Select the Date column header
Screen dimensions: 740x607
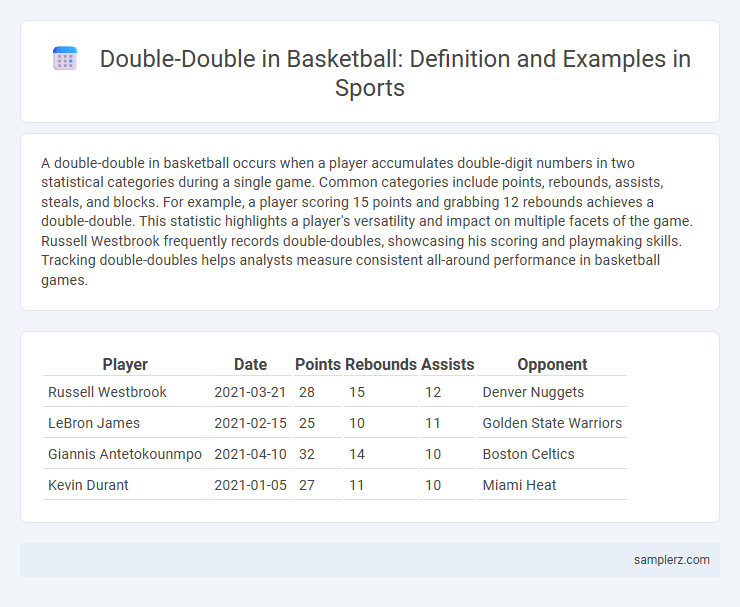(250, 364)
